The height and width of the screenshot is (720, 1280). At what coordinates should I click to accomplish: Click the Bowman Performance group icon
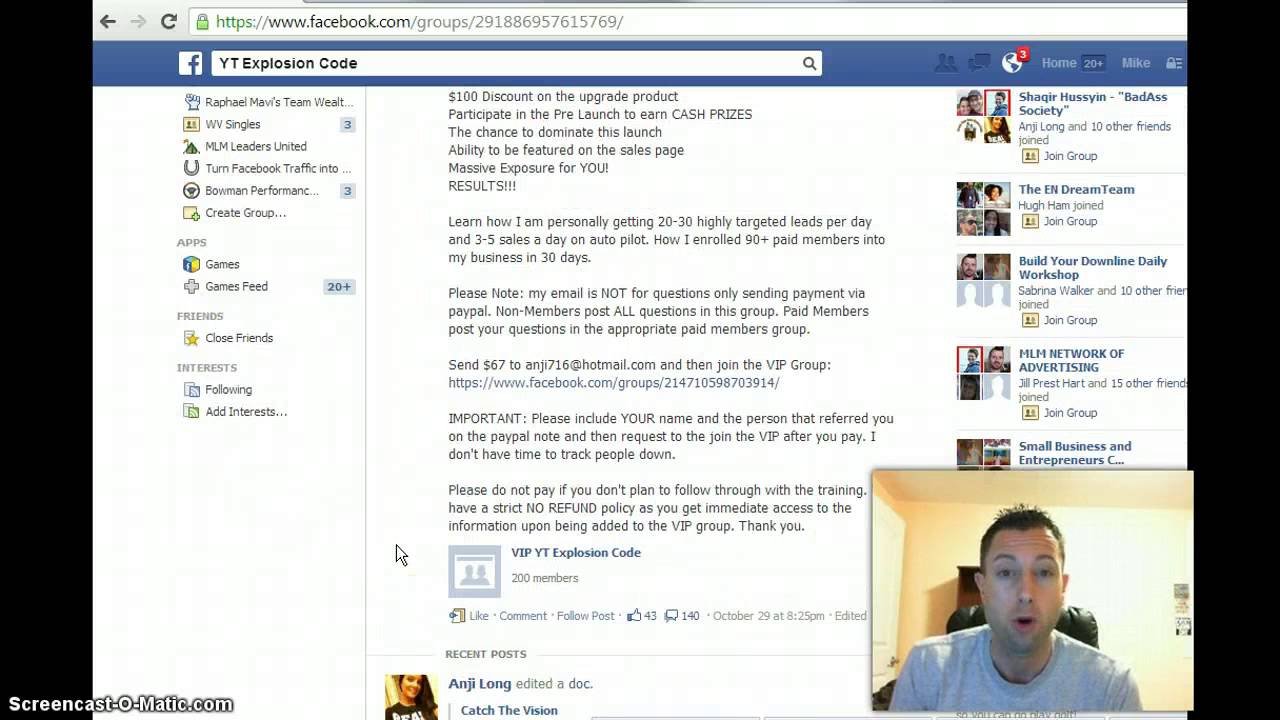[x=191, y=190]
